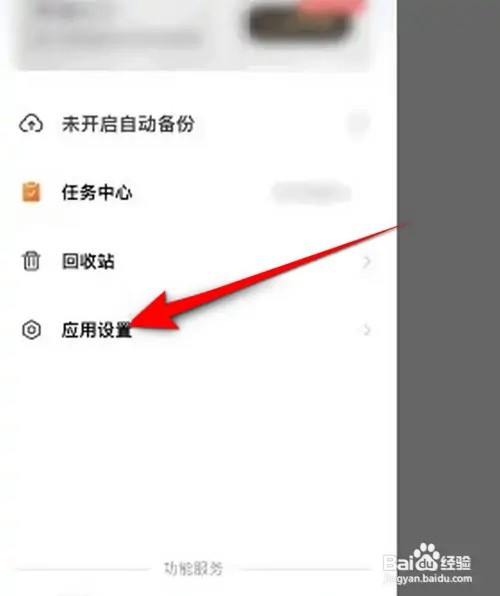Image resolution: width=500 pixels, height=596 pixels.
Task: Click the cloud upload backup icon
Action: pyautogui.click(x=31, y=124)
